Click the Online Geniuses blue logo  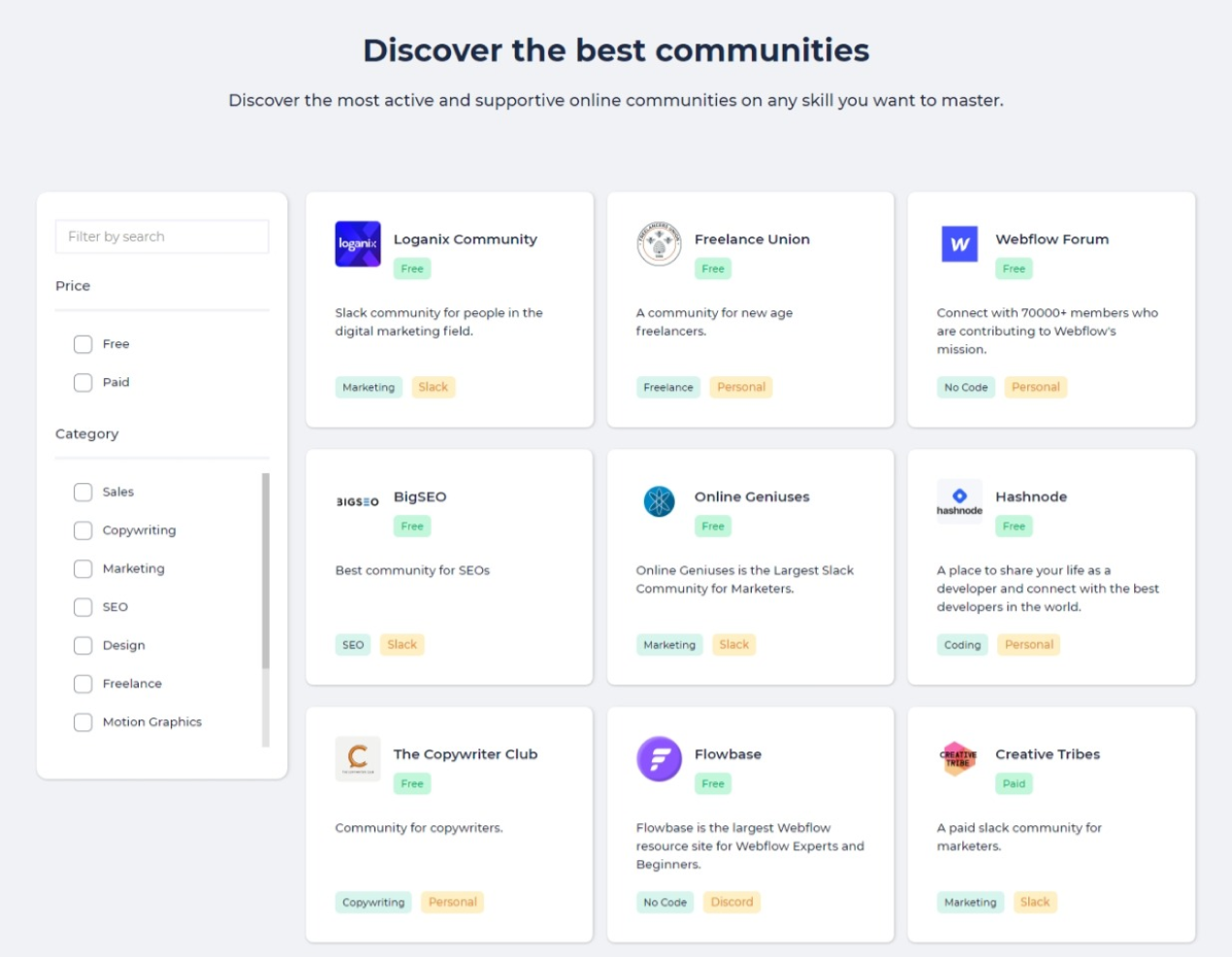(659, 501)
